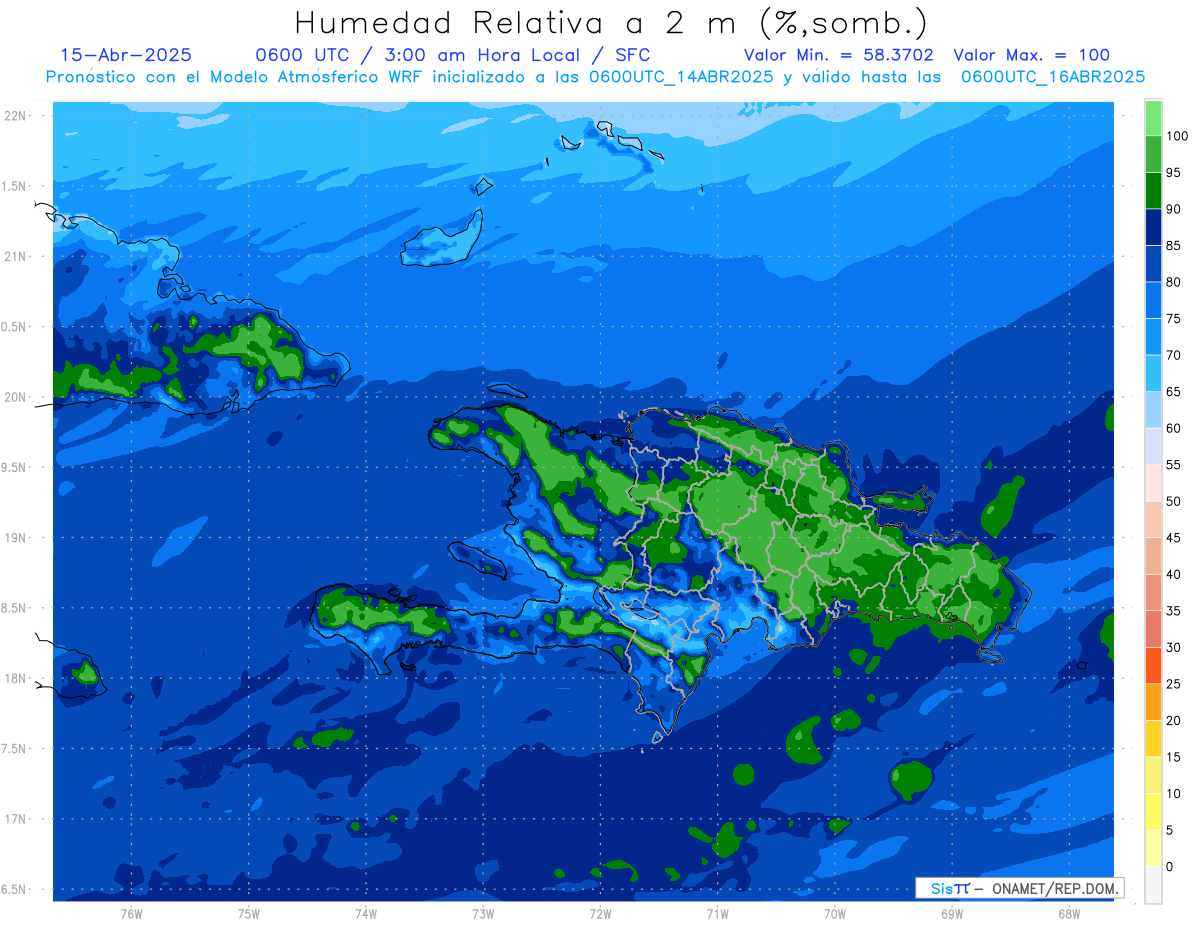The width and height of the screenshot is (1200, 927).
Task: Click the "Valor Min. = 58.3702" text
Action: (x=839, y=56)
